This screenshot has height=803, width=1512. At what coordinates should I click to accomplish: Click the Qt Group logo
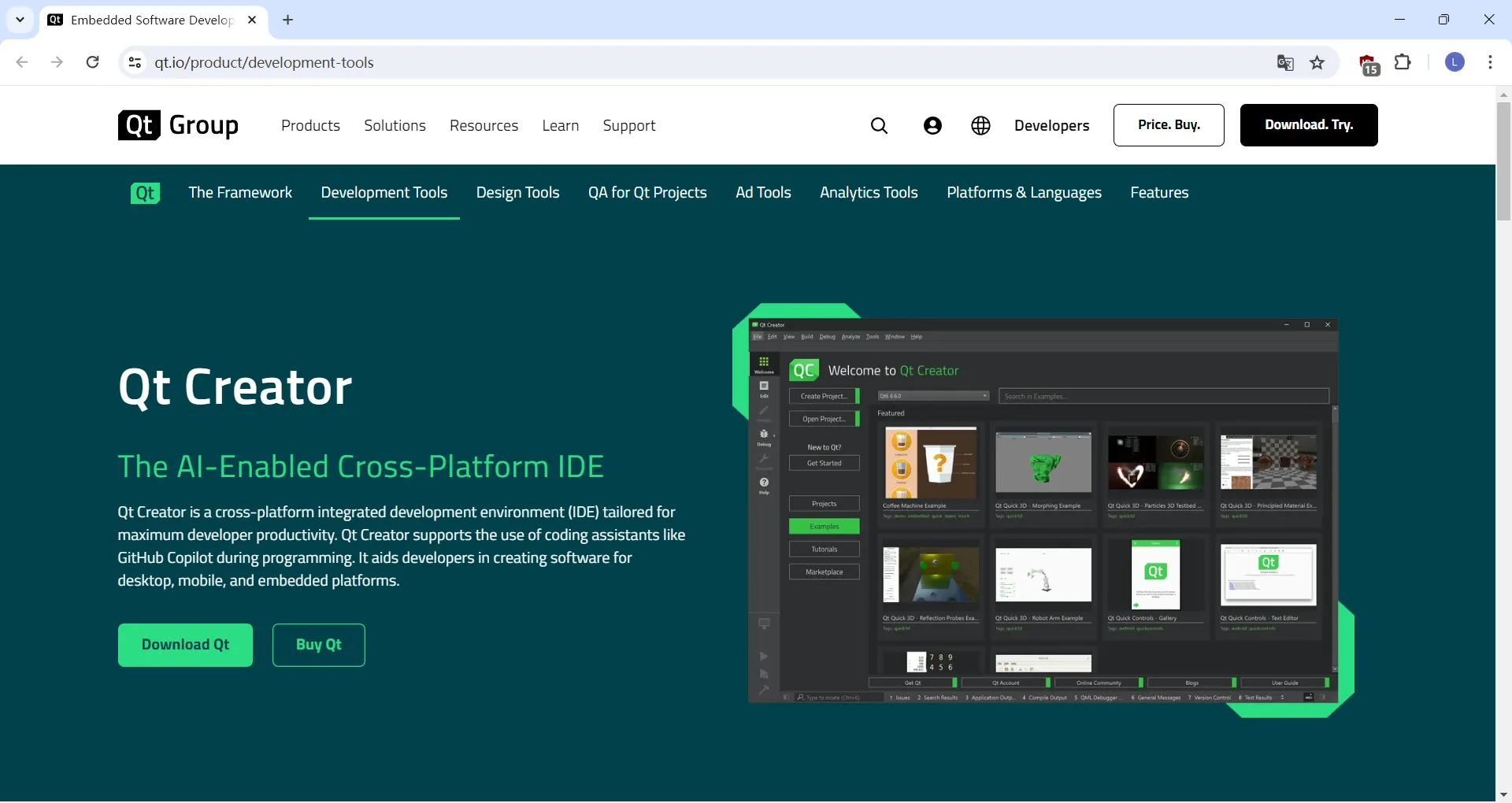point(178,125)
